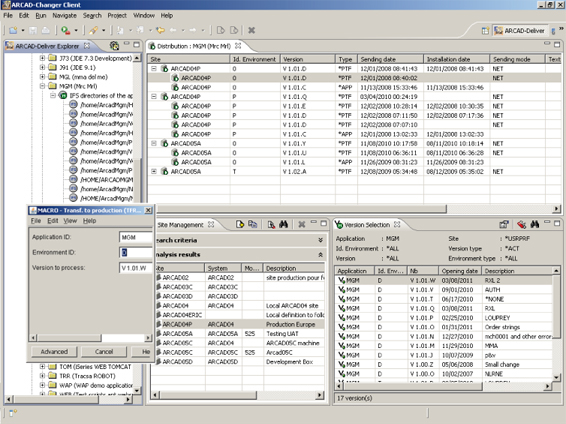Select the Distribution : MGM (Mrc Mrl) tab
Screen dimensions: 566x424
tap(194, 46)
